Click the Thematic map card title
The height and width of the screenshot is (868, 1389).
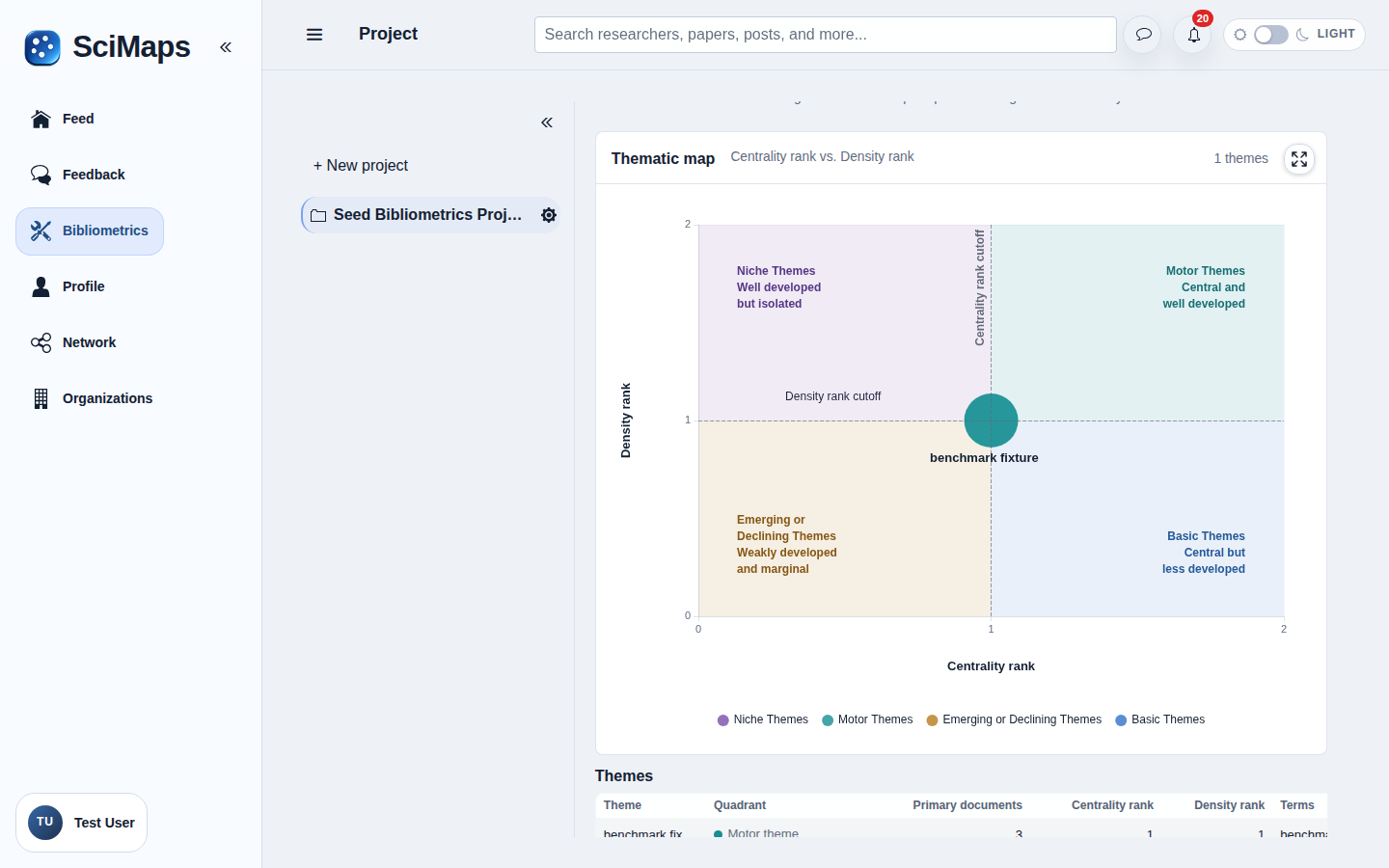[663, 158]
